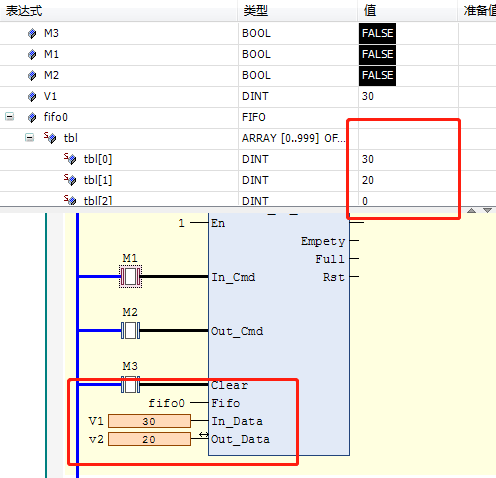
Task: Click the down arrow pane toggle
Action: 487,210
